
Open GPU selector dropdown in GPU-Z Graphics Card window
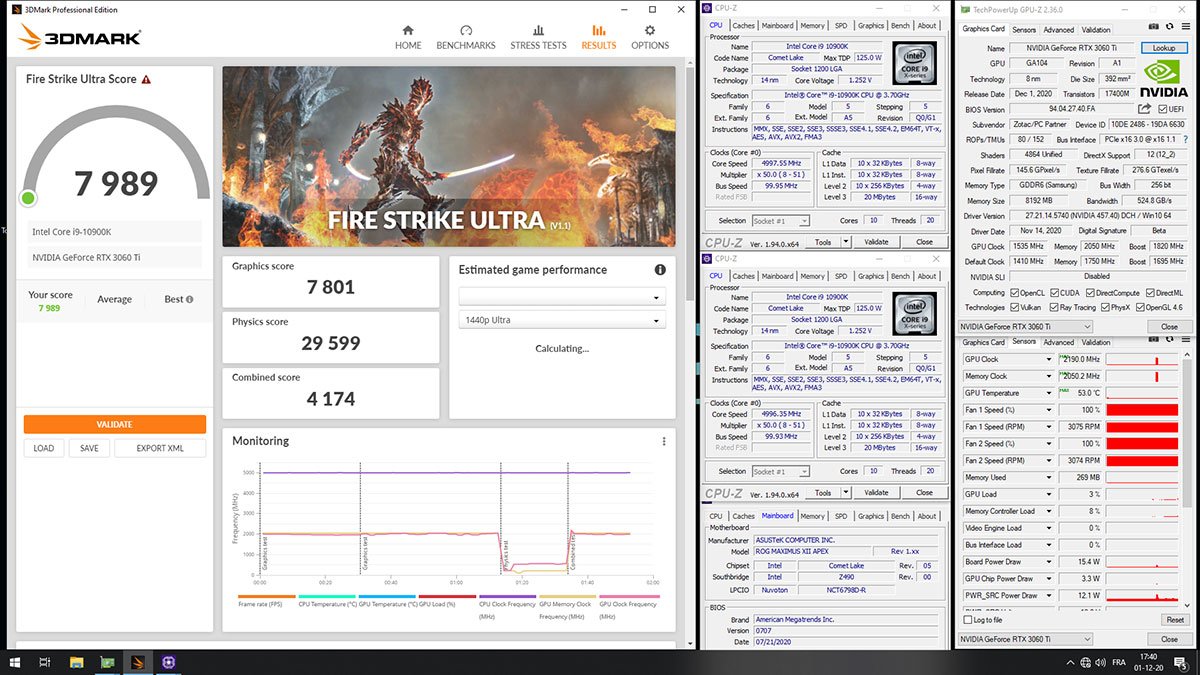click(1025, 326)
